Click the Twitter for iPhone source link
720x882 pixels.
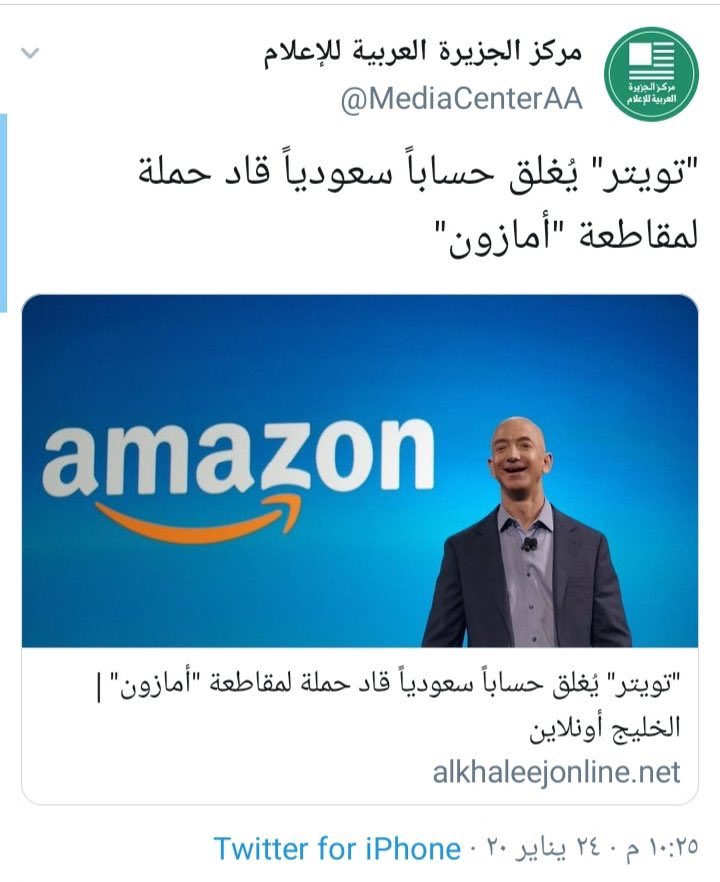click(x=338, y=848)
